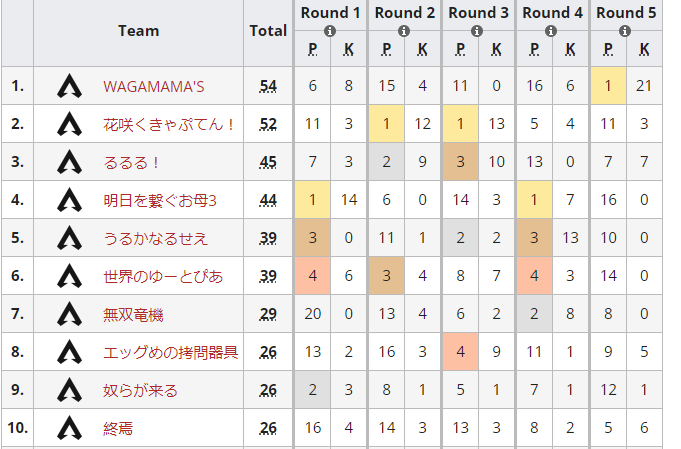Click the WAGAMAMA'S total score 54
The image size is (681, 449).
pyautogui.click(x=268, y=86)
